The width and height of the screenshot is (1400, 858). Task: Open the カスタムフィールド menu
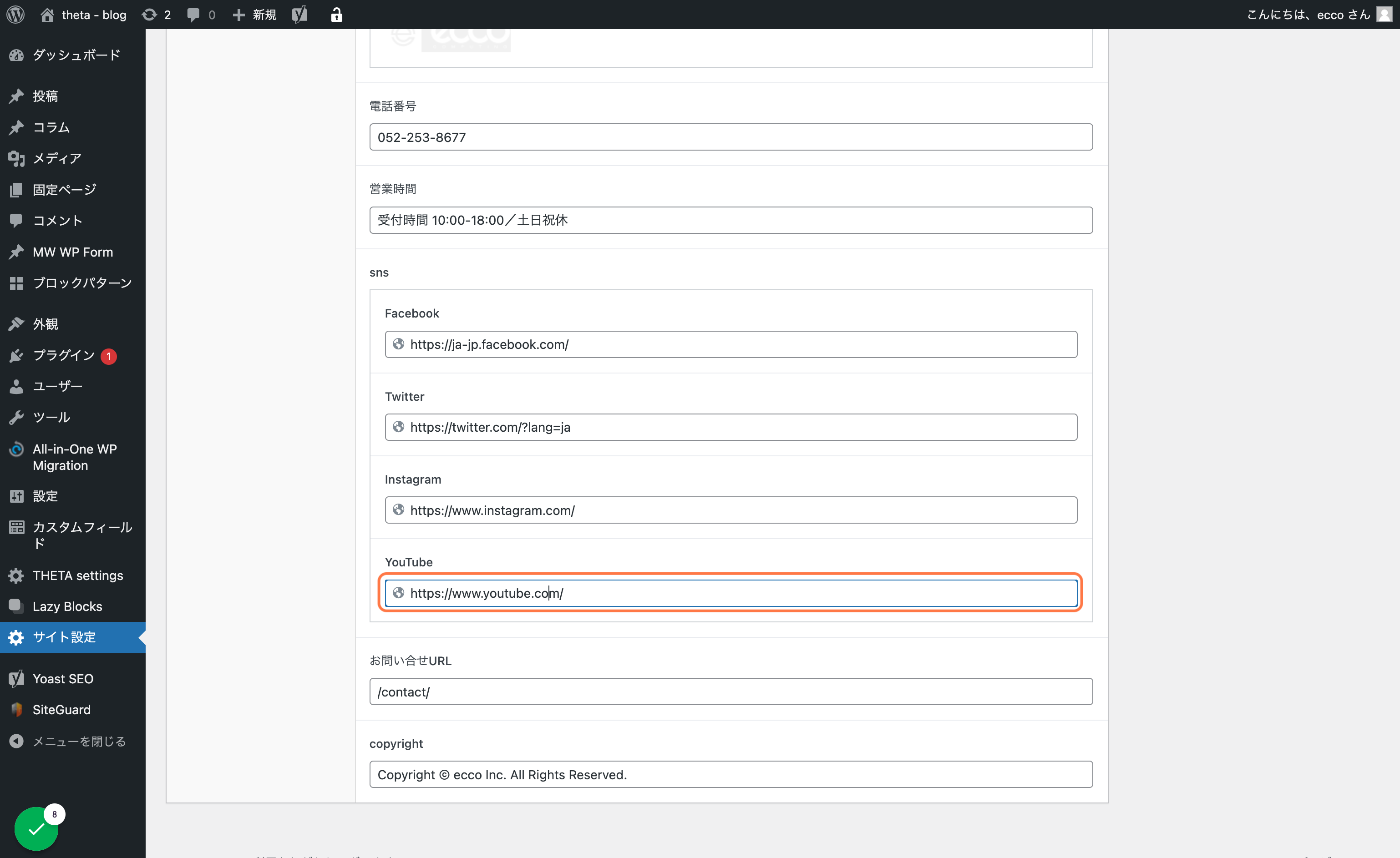click(73, 535)
